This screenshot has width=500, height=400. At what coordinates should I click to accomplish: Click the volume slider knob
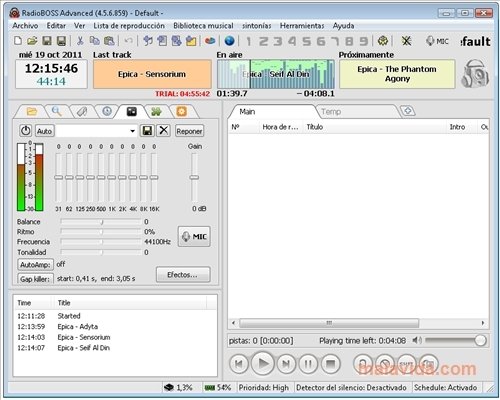(480, 340)
